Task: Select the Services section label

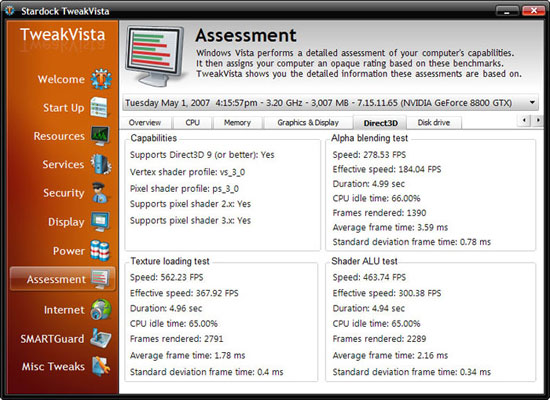Action: (x=63, y=165)
